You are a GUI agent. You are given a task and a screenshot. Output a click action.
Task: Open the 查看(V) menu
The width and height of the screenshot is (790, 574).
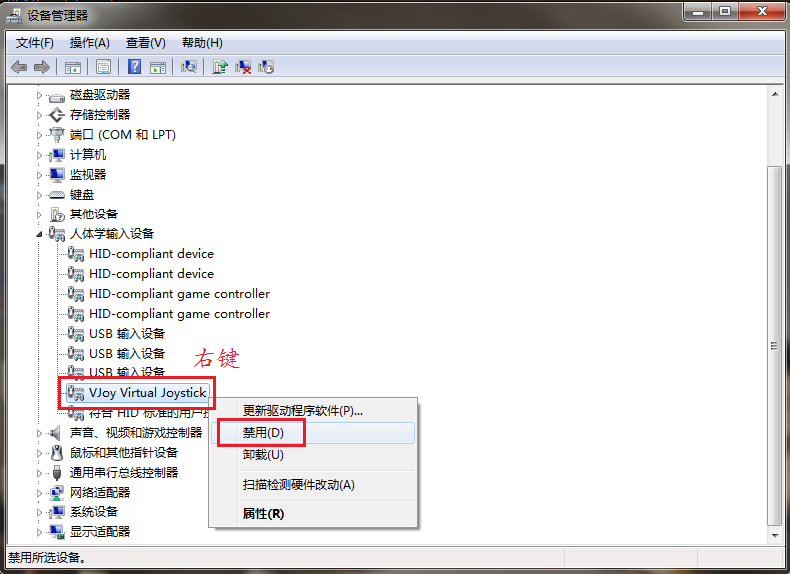click(x=145, y=43)
